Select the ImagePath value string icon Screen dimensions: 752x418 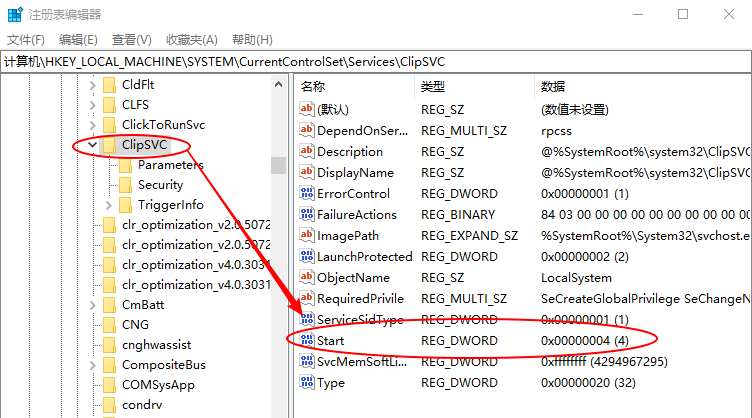tap(307, 236)
